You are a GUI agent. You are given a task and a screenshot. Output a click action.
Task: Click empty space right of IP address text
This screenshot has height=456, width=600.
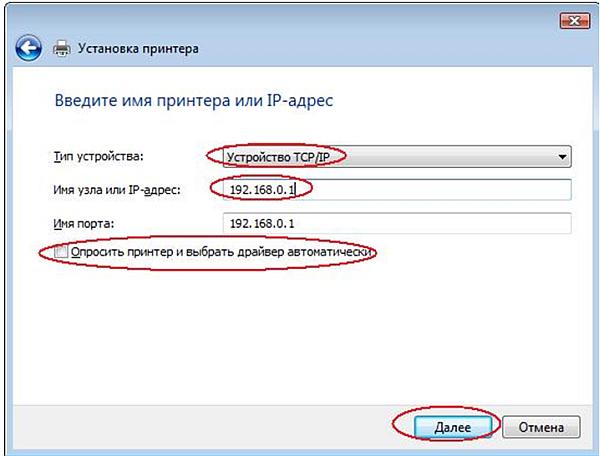click(x=450, y=190)
